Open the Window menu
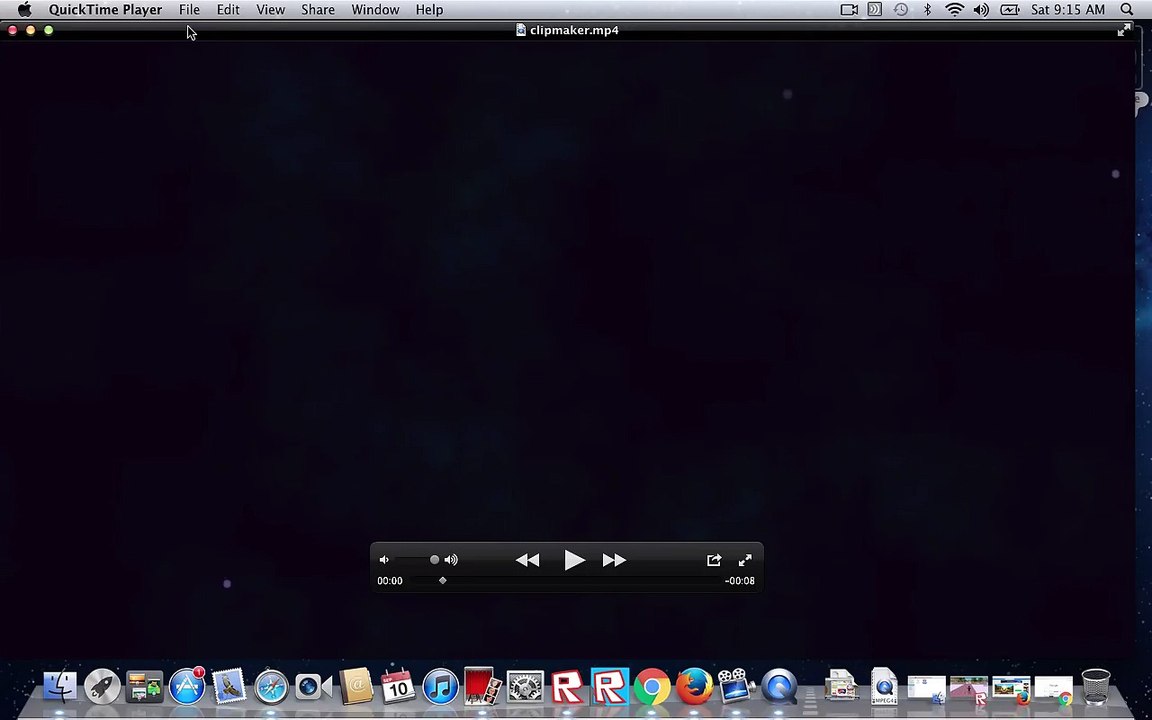This screenshot has width=1152, height=720. point(375,10)
